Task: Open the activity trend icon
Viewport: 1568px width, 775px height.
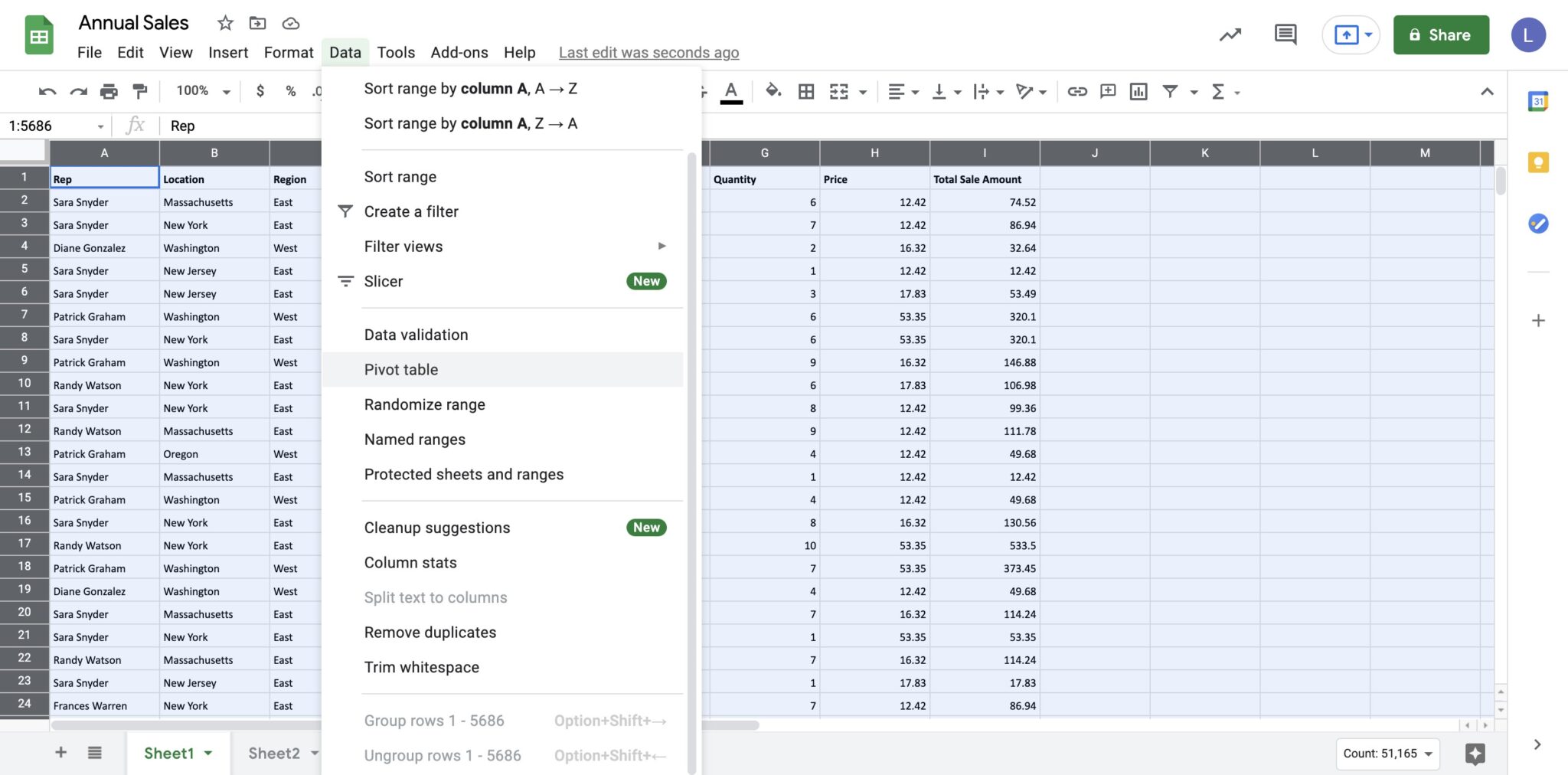Action: (x=1230, y=35)
